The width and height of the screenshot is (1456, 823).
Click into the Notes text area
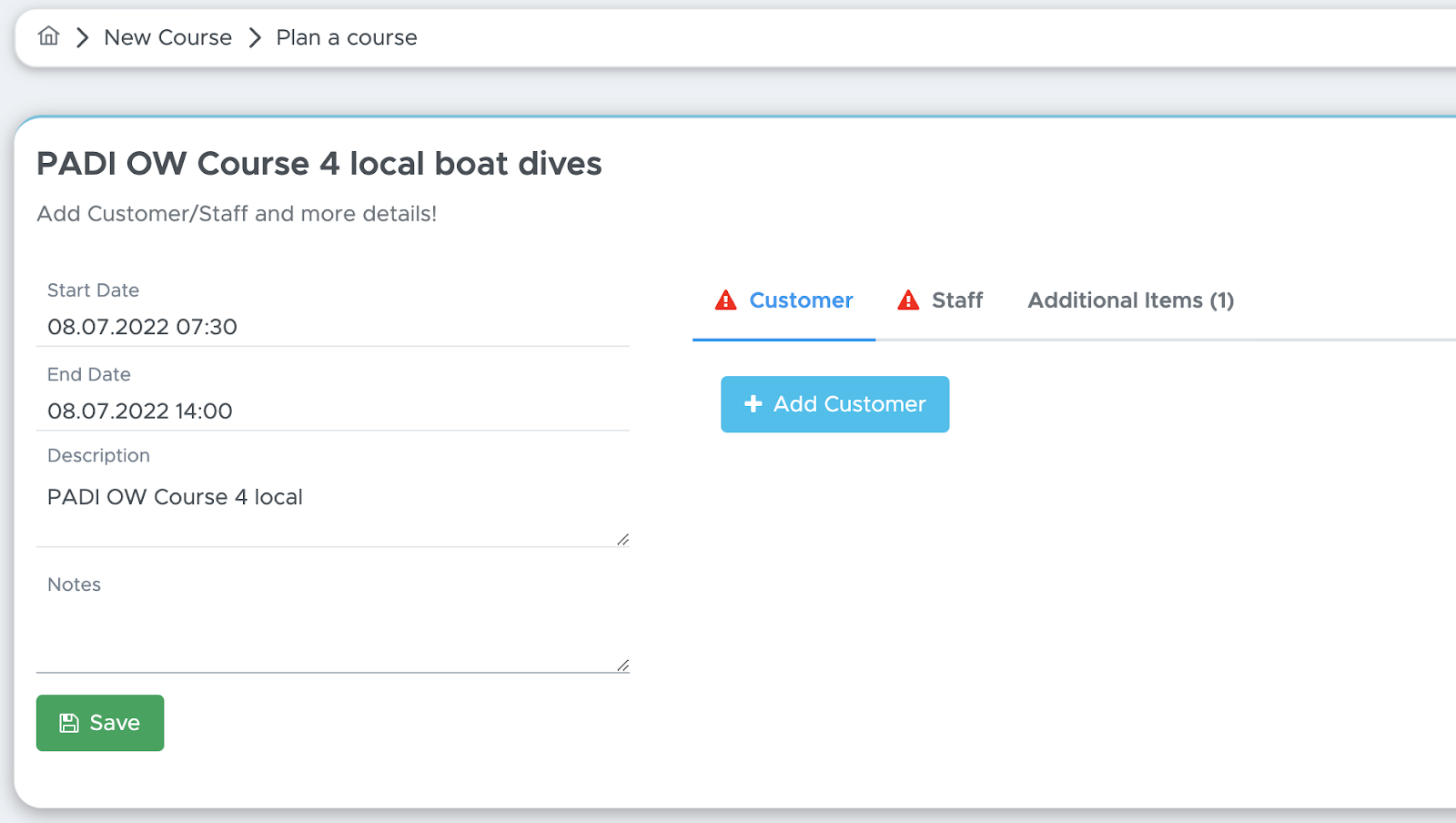333,637
